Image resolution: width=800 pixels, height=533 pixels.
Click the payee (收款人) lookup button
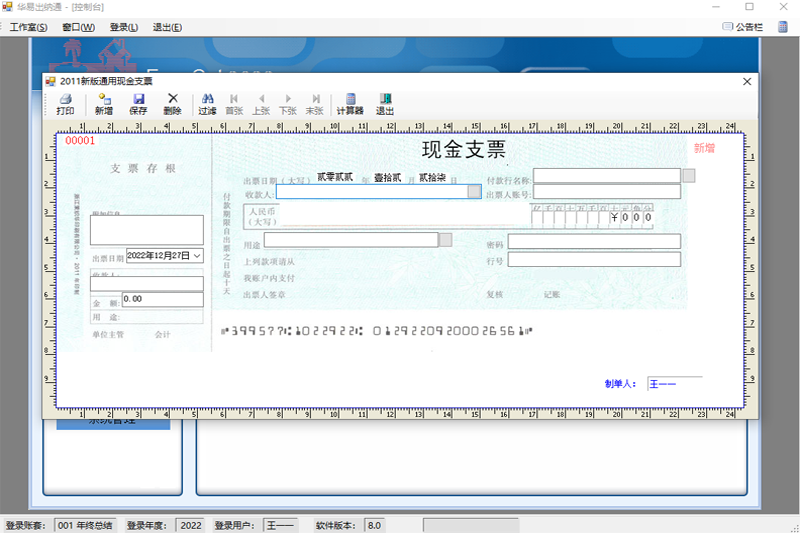coord(474,191)
